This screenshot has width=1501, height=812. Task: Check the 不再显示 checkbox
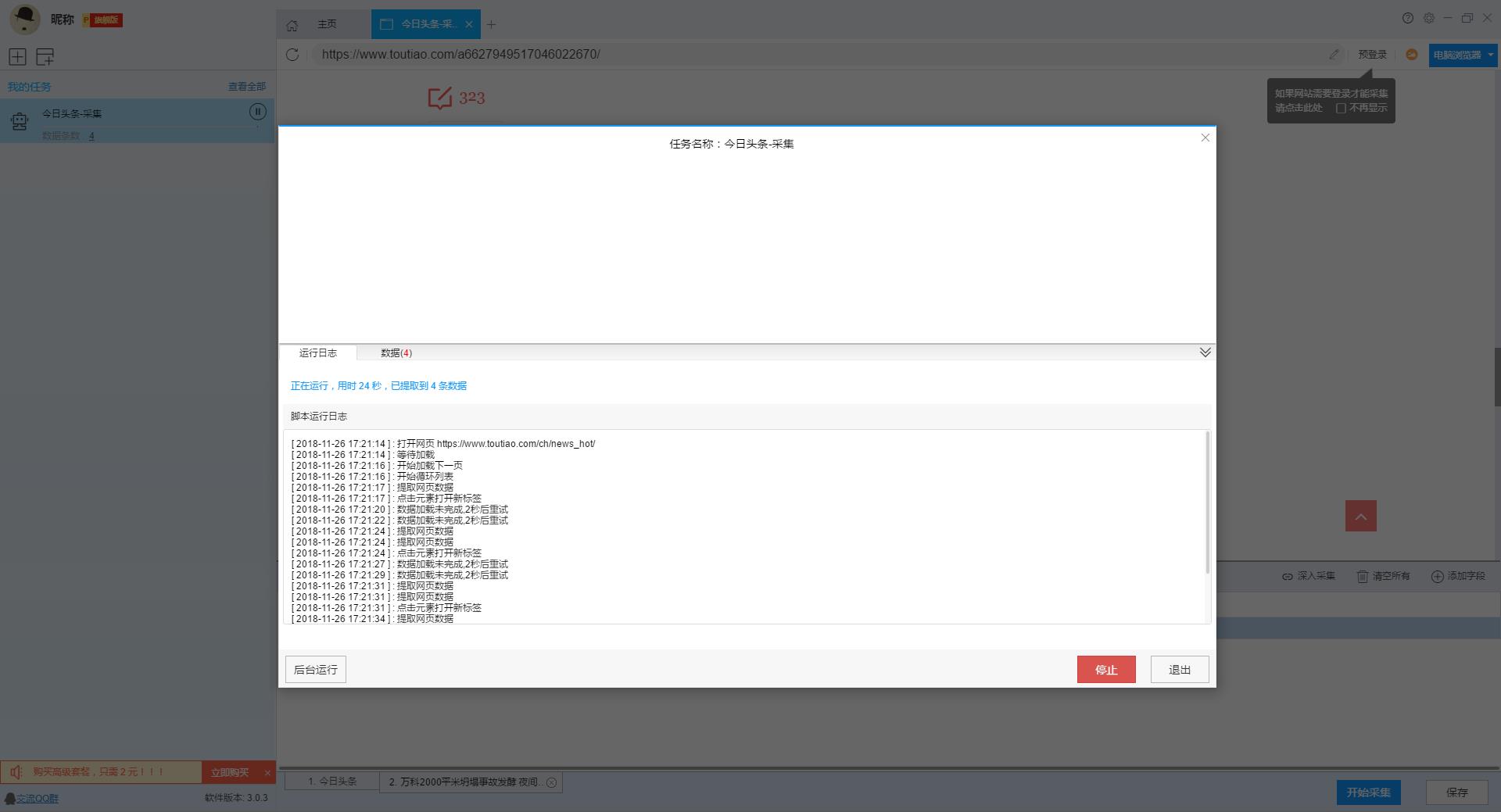[x=1341, y=108]
